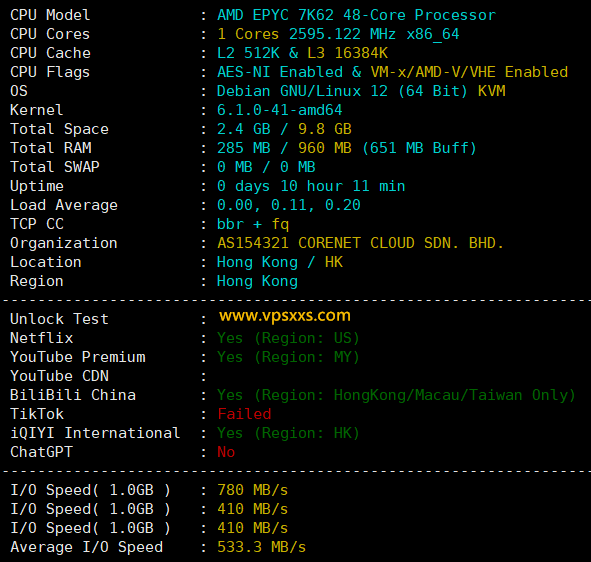The width and height of the screenshot is (591, 562).
Task: Click the kernel version 6.1.0-41-amd64
Action: (280, 110)
